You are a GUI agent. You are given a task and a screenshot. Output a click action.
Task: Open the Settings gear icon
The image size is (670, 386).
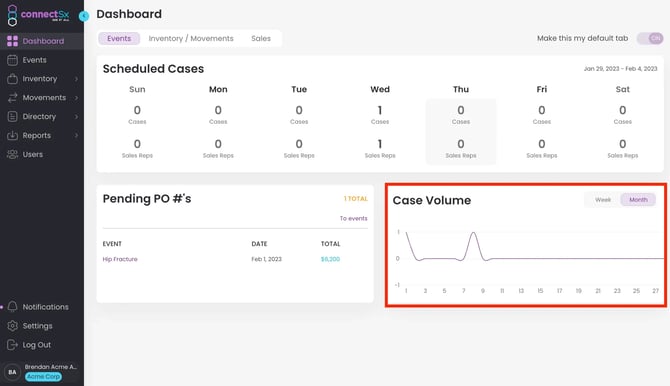coord(12,326)
